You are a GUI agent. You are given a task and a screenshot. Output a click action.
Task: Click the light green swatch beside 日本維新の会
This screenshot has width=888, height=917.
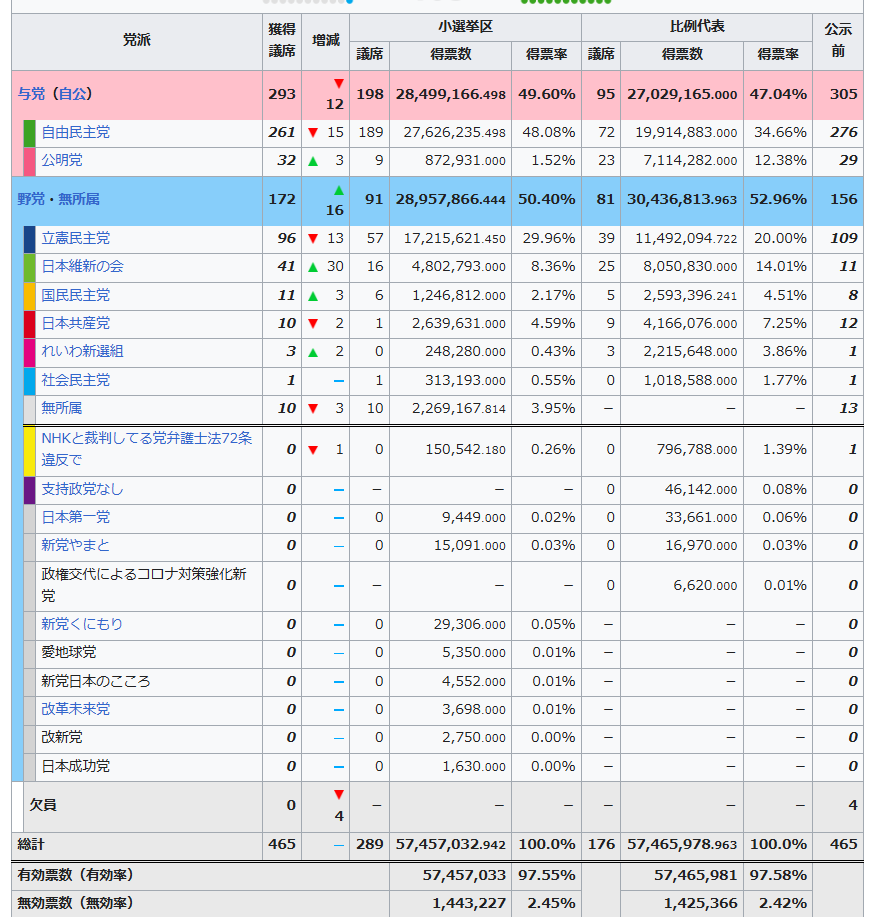coord(29,268)
